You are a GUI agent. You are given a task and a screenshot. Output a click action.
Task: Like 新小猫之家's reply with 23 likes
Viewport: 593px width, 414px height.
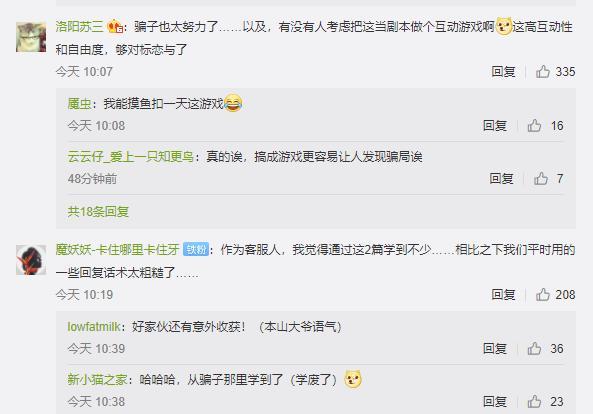(534, 402)
